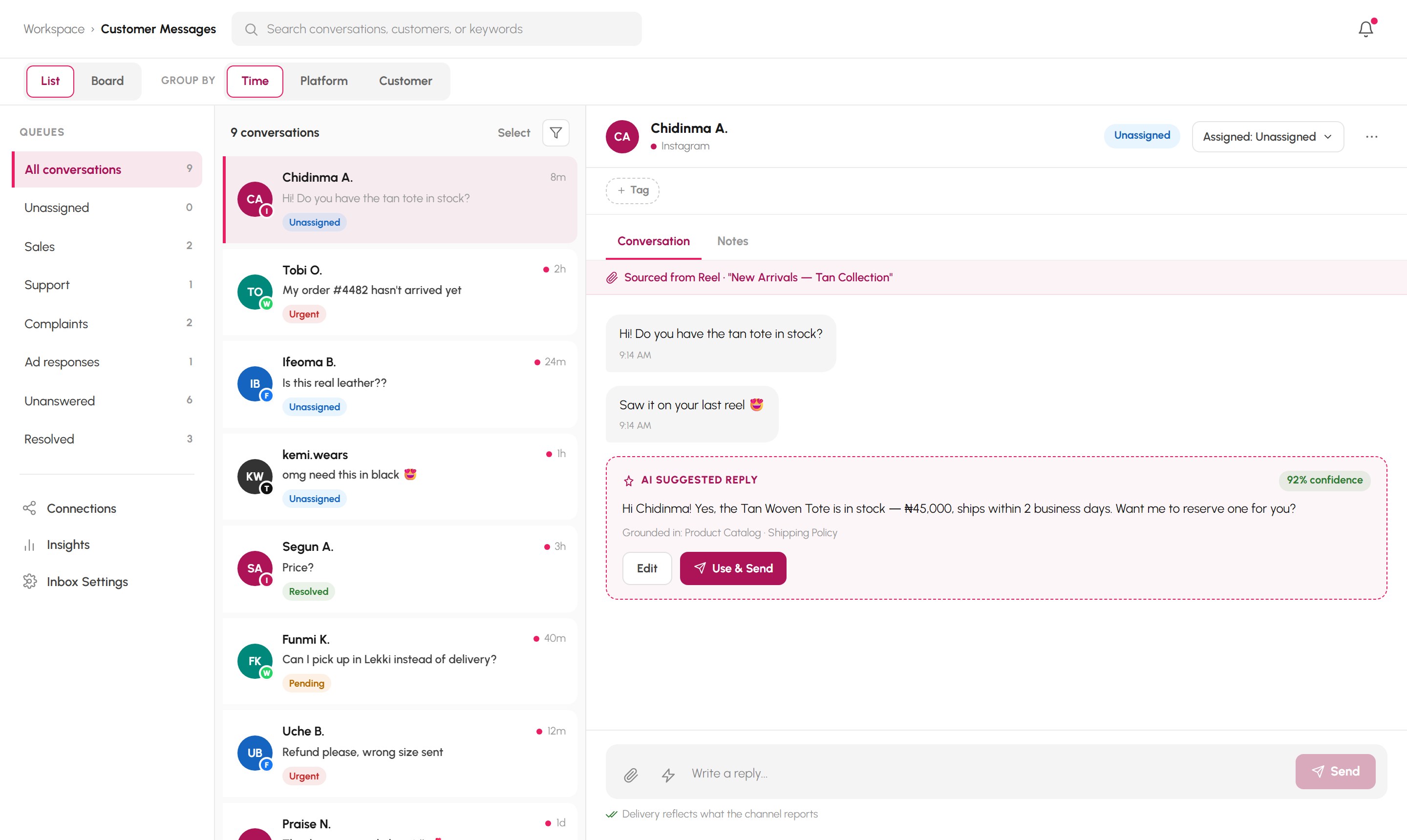Viewport: 1407px width, 840px height.
Task: Switch to Board view
Action: click(x=107, y=81)
